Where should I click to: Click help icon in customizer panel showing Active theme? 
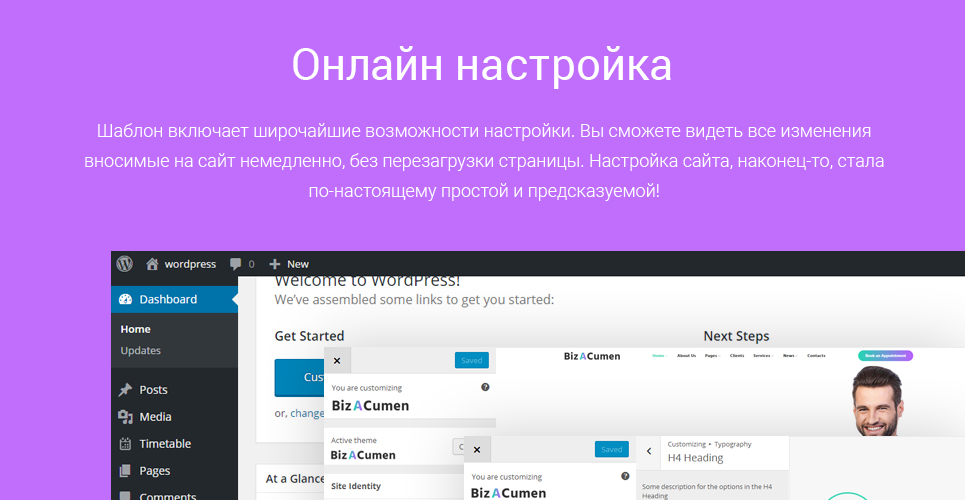point(485,387)
